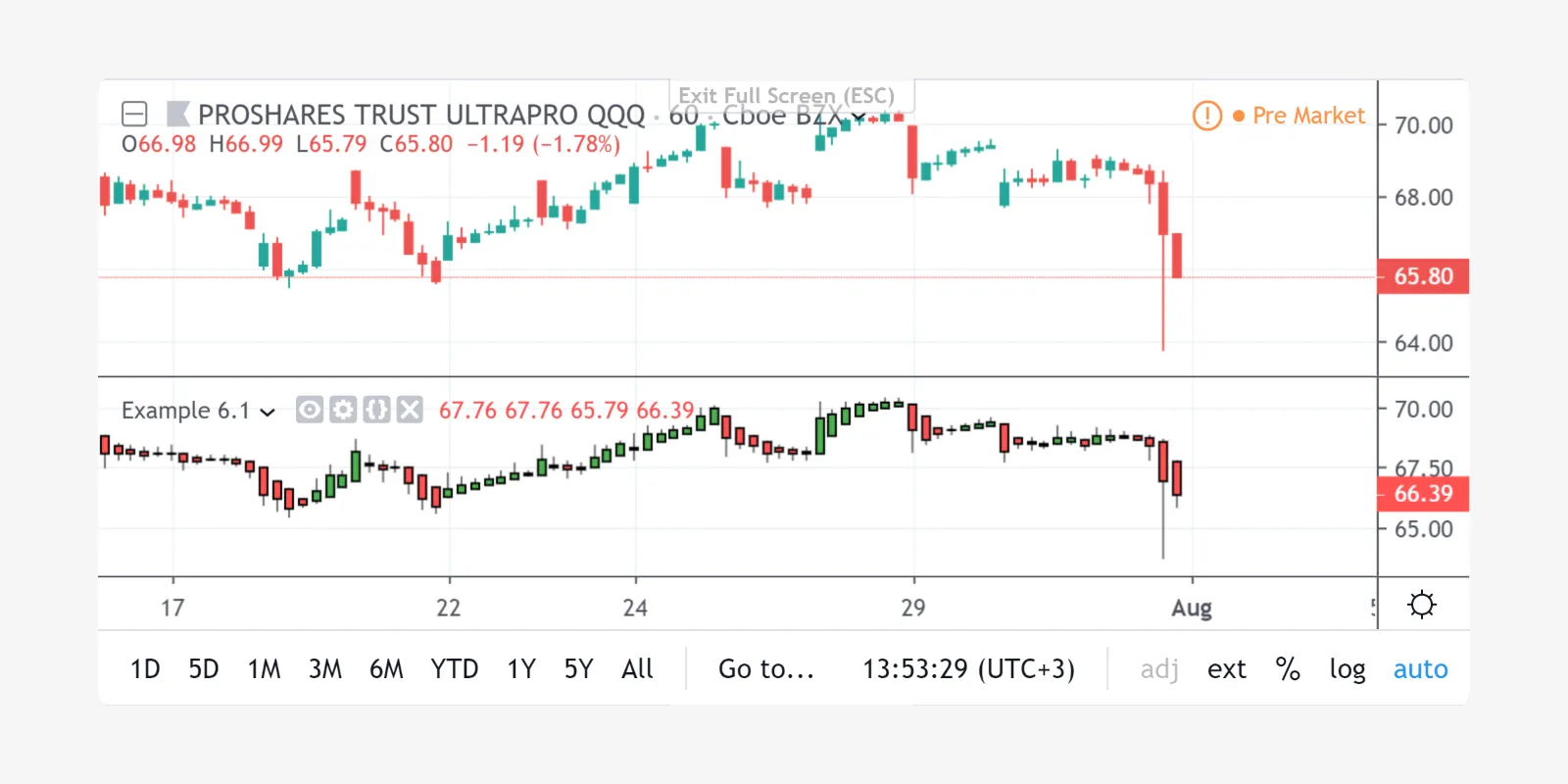Toggle Example 6.1 indicator visibility eye icon
Viewport: 1568px width, 784px height.
(x=310, y=410)
